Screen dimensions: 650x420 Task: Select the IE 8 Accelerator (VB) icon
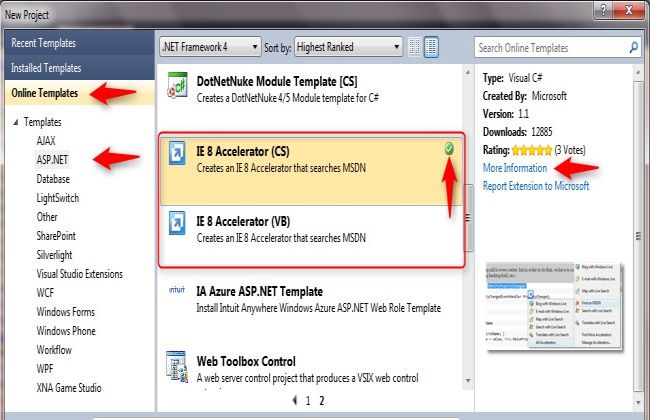coord(177,223)
